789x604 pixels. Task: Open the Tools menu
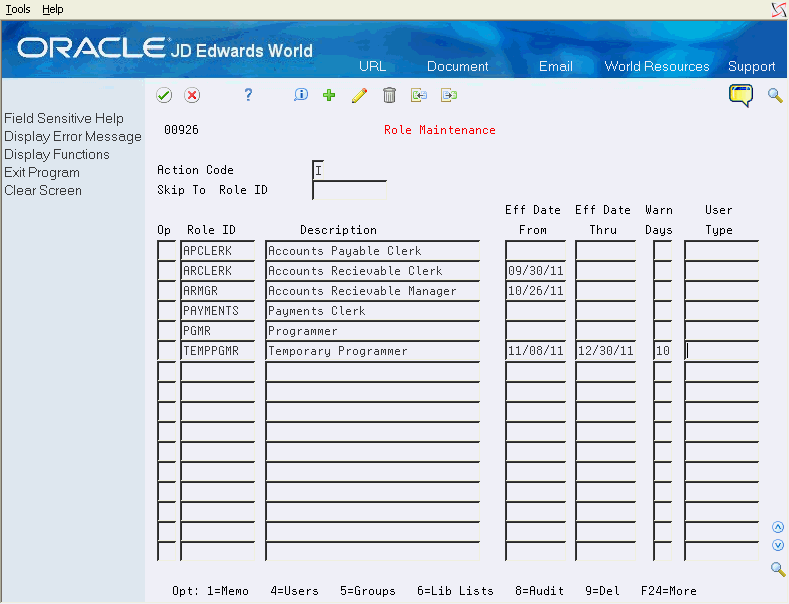click(18, 9)
